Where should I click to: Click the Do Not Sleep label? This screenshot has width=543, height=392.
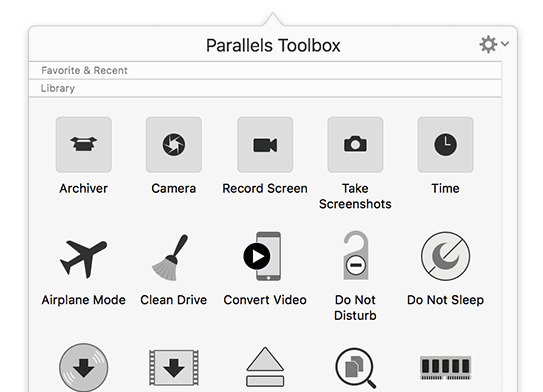tap(445, 300)
